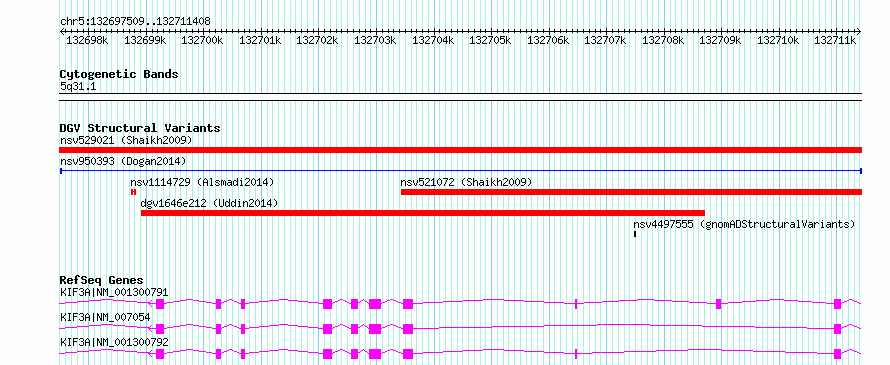The image size is (890, 365).
Task: Open the KIF3A|NM_001300791 transcript label
Action: click(x=114, y=293)
